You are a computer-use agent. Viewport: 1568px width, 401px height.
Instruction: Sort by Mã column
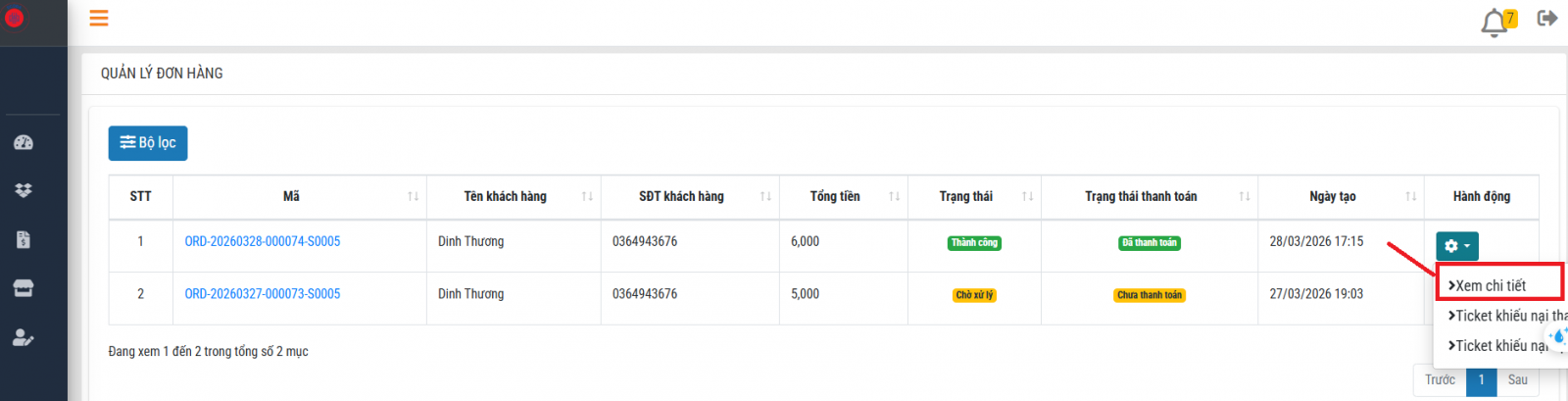point(300,196)
